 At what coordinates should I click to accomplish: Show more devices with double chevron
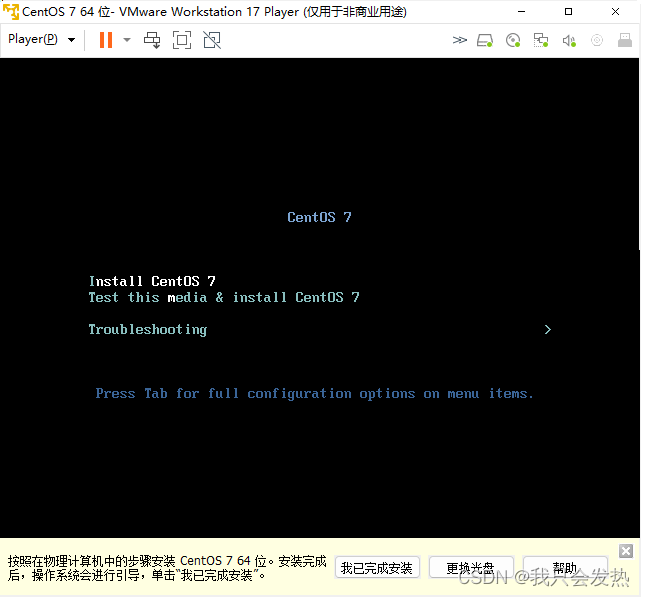[459, 40]
